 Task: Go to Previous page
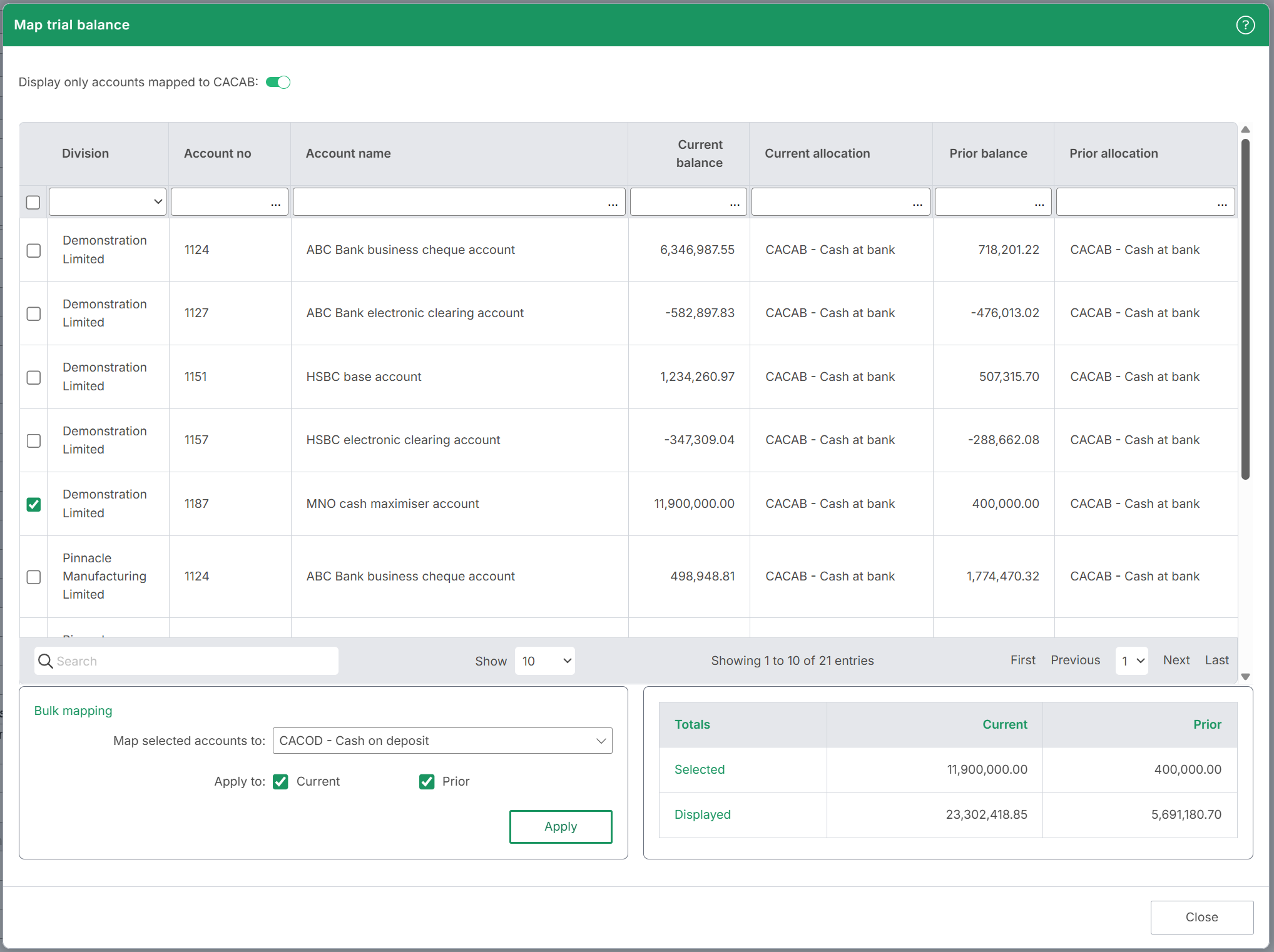1075,660
